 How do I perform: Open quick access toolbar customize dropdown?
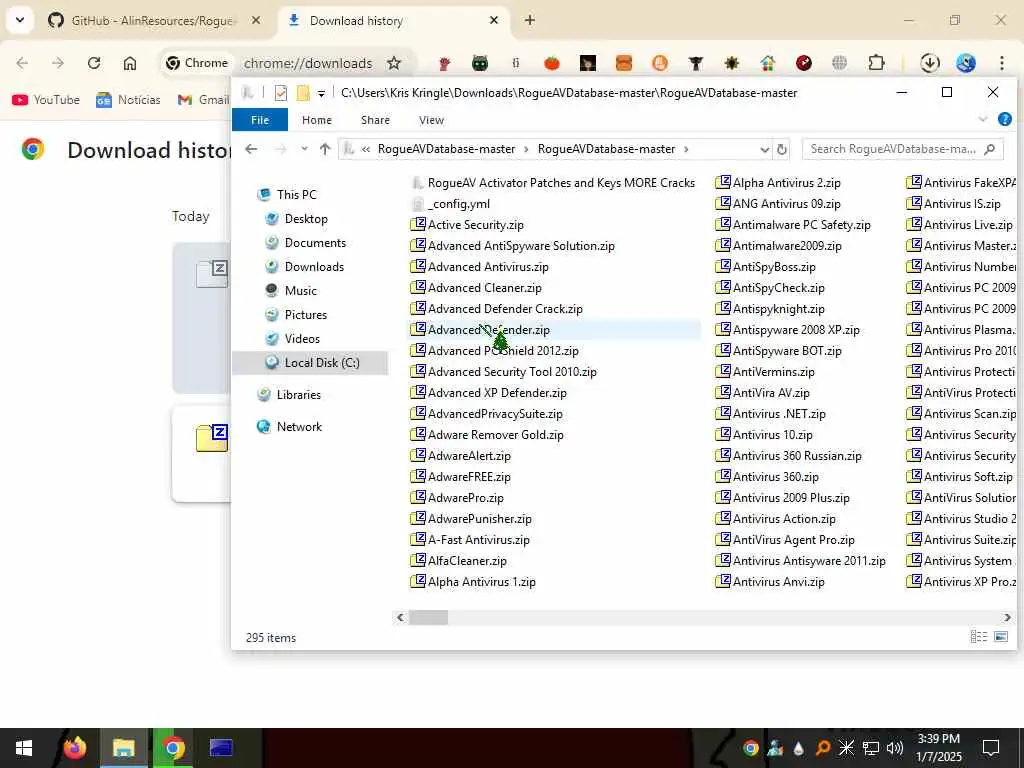(321, 93)
